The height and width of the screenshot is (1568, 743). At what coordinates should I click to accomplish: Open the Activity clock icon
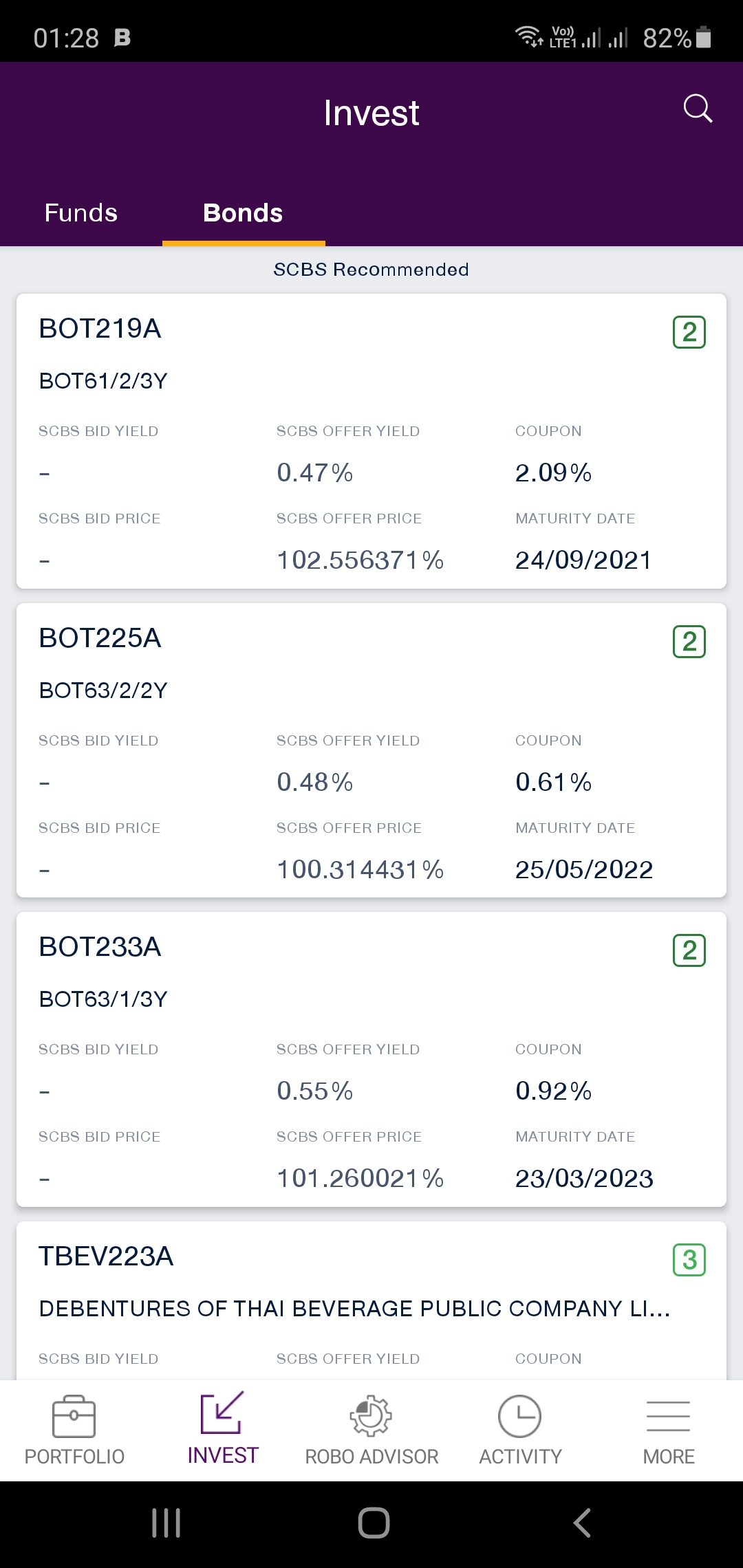pyautogui.click(x=519, y=1416)
